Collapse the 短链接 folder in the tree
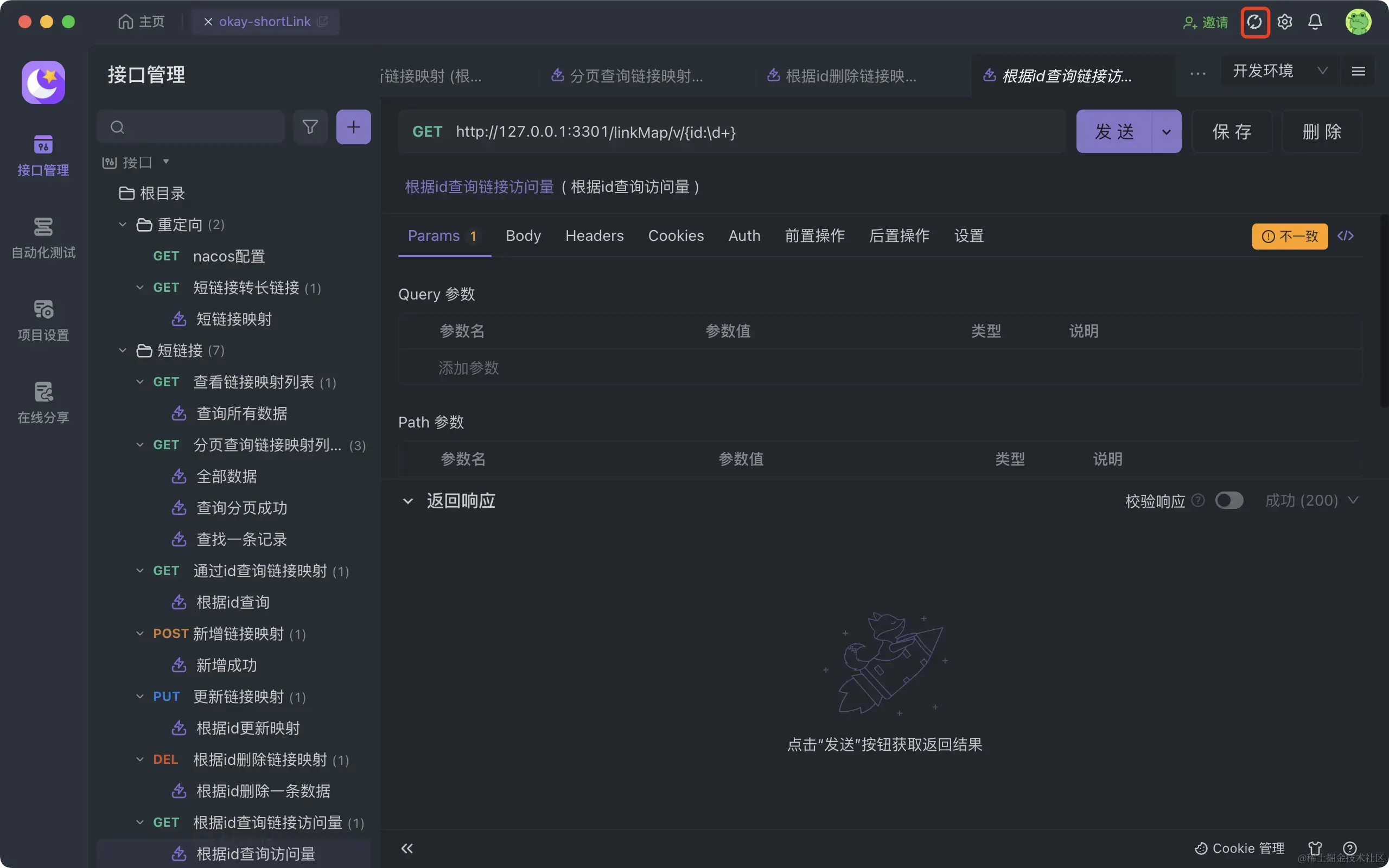The image size is (1389, 868). [122, 351]
